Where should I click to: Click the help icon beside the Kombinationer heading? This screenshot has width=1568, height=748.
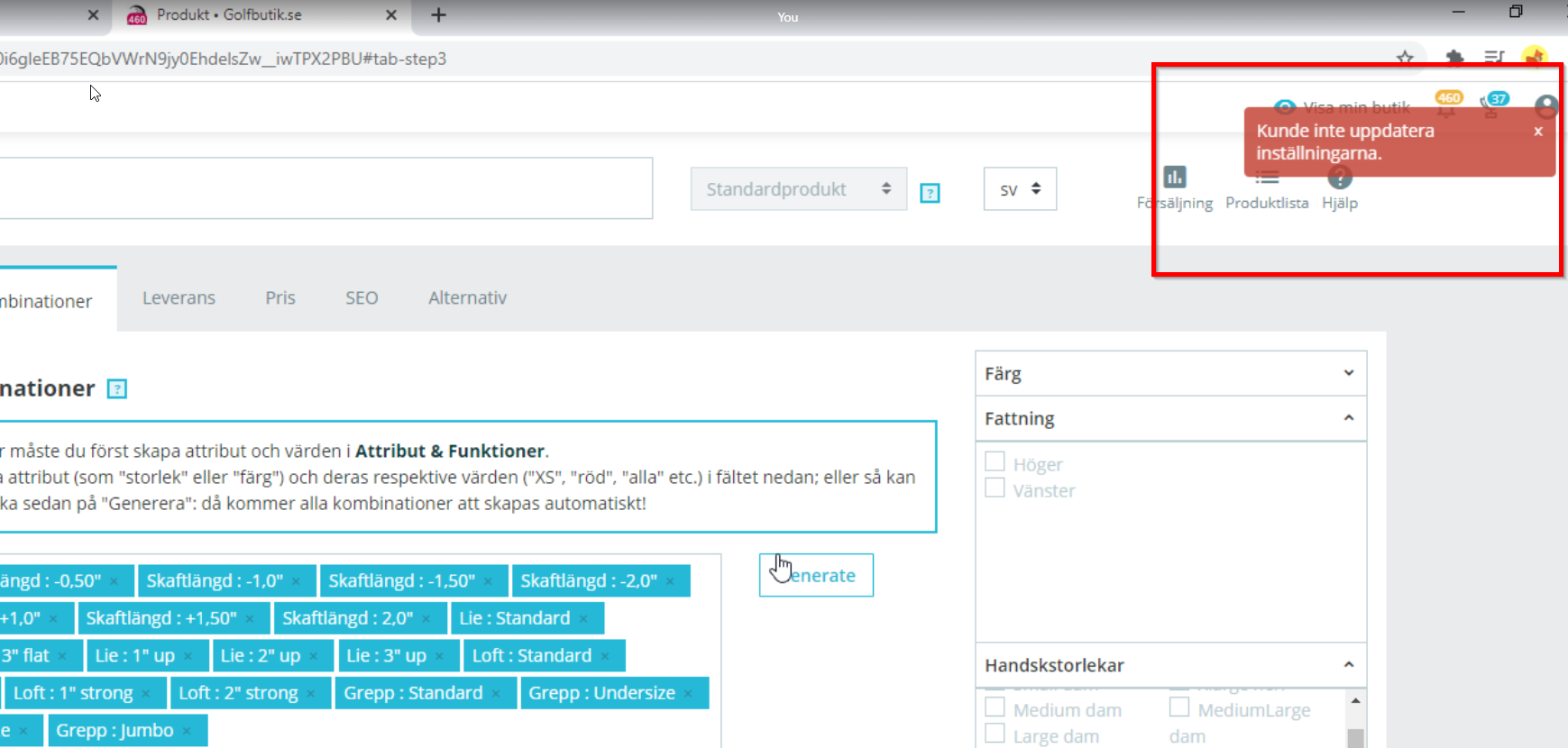(117, 388)
